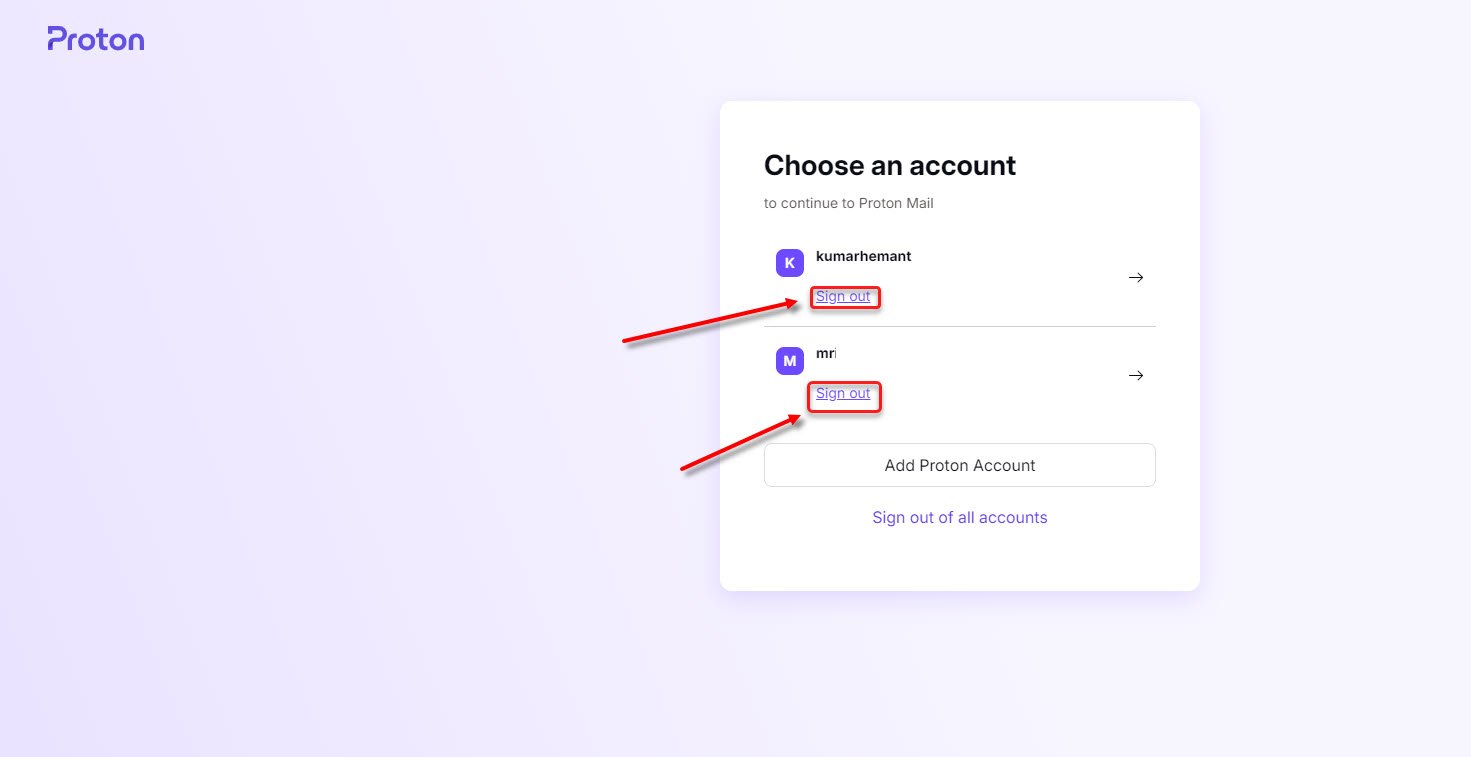This screenshot has width=1471, height=757.
Task: Click the upper red annotation arrow
Action: pos(708,320)
